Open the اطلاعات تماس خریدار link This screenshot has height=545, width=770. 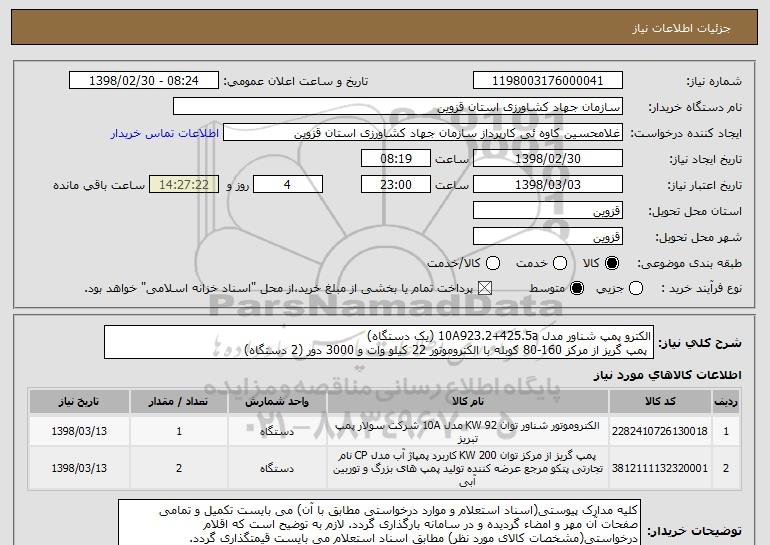tap(165, 134)
